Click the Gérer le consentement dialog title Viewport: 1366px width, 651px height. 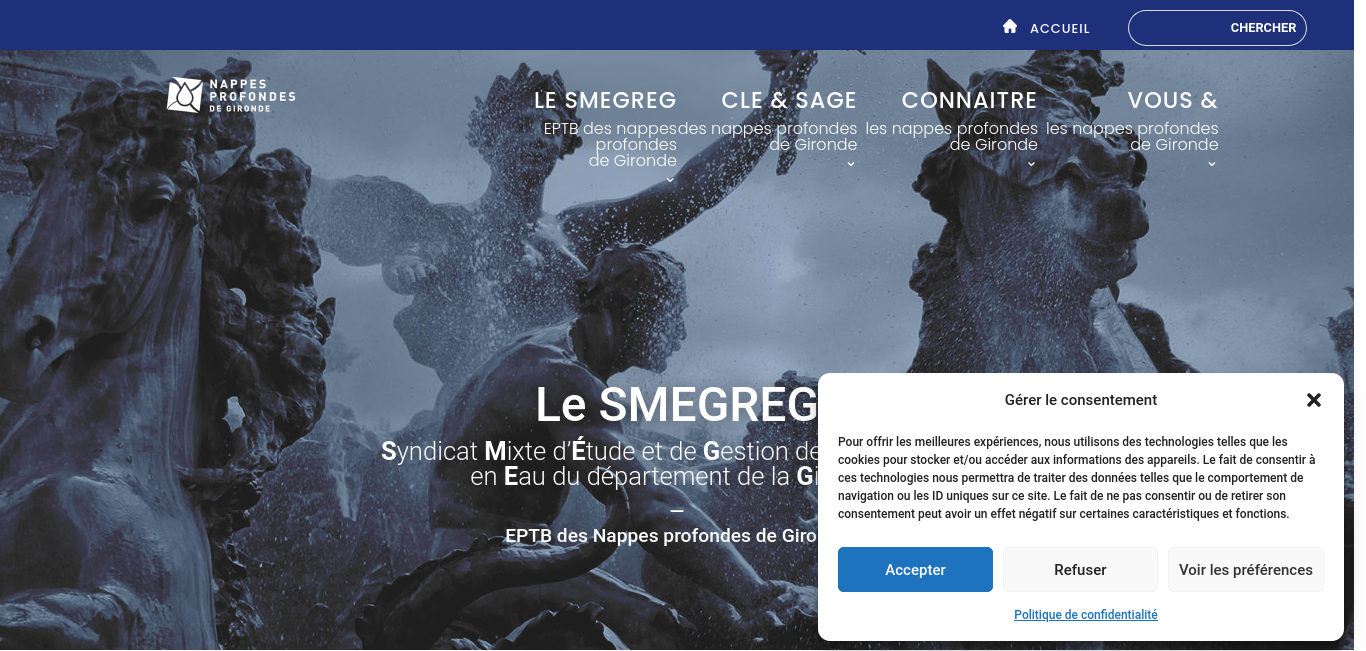coord(1081,400)
